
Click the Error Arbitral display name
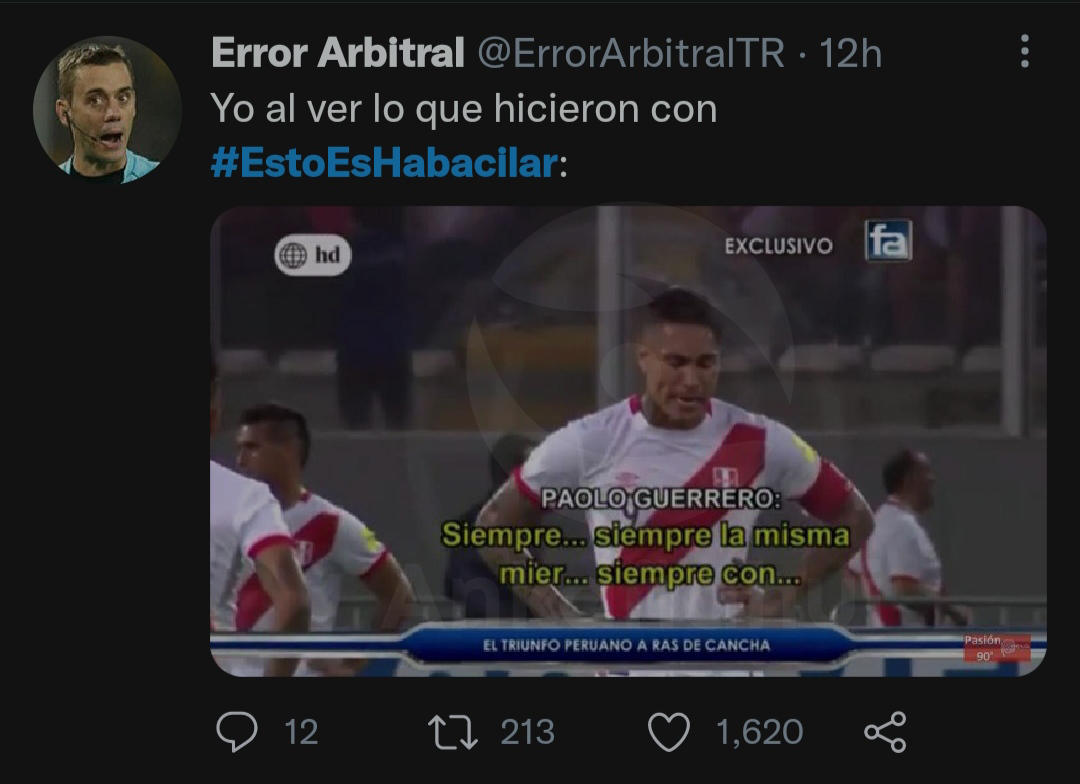pos(338,52)
